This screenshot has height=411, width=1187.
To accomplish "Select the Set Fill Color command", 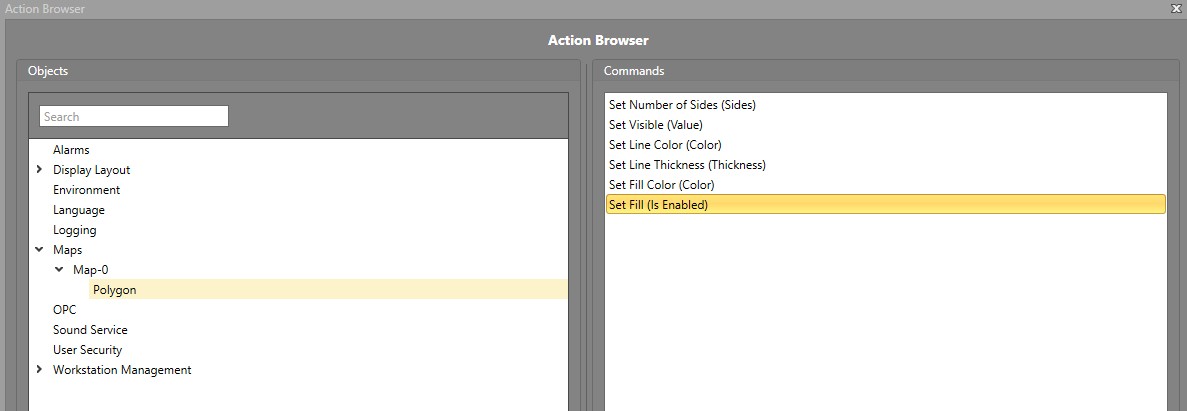I will coord(661,185).
